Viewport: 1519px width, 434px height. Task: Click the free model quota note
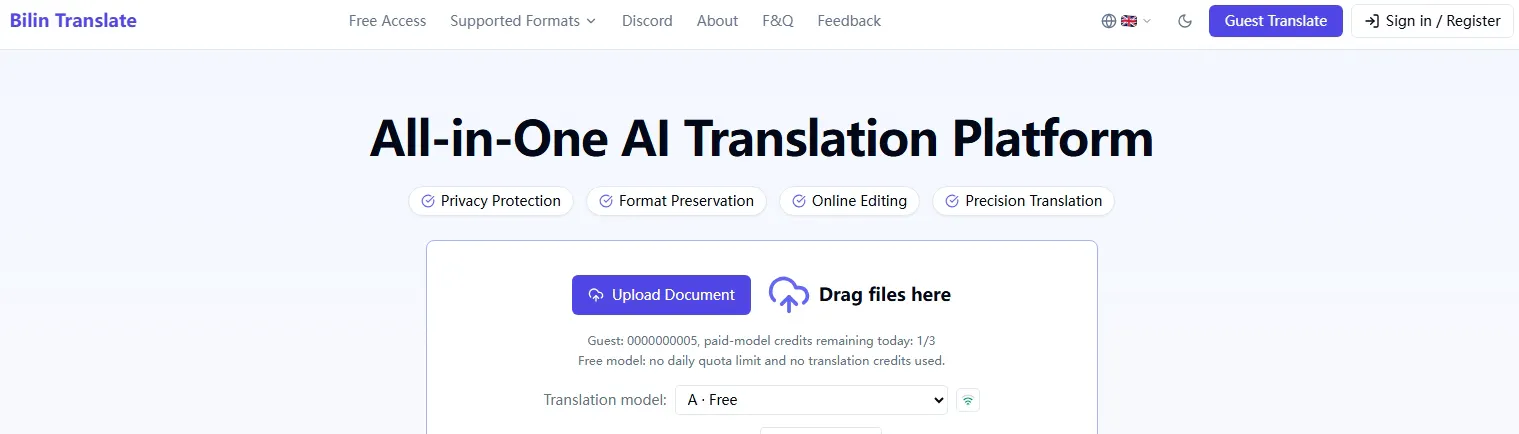[761, 360]
